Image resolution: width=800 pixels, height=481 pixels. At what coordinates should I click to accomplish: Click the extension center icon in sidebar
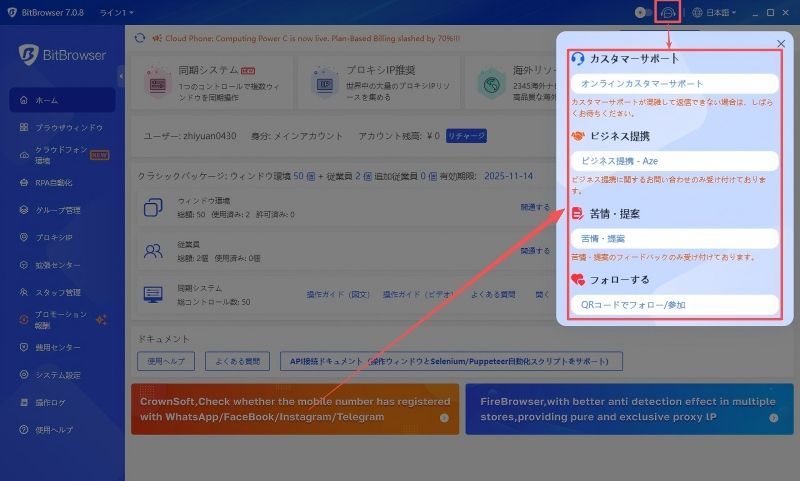click(x=23, y=265)
